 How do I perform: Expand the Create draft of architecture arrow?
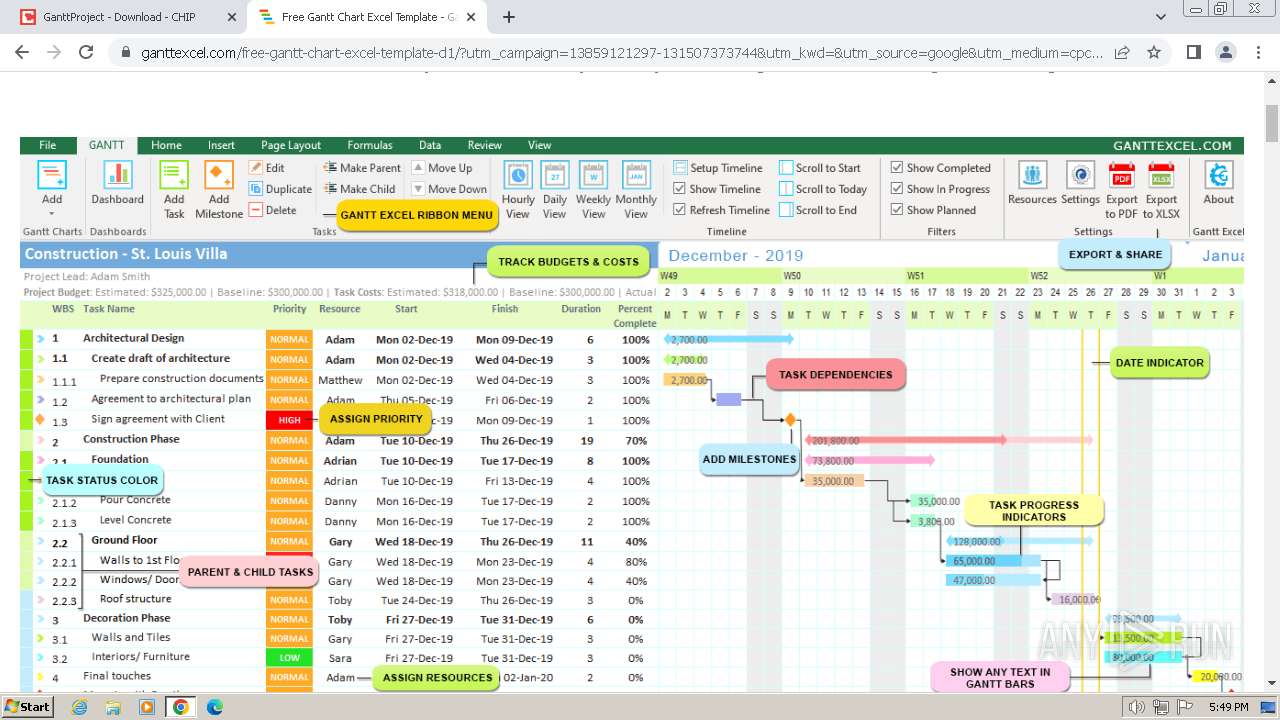pos(41,359)
